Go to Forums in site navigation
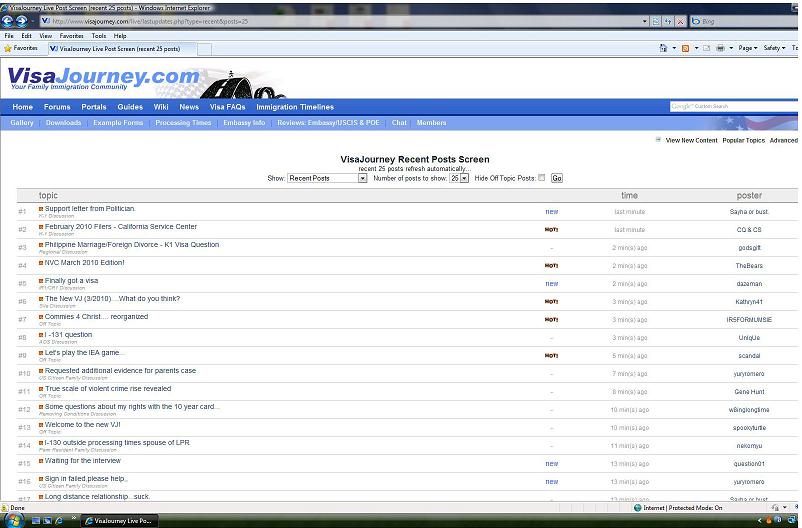Screen dimensions: 802x528 tap(57, 107)
